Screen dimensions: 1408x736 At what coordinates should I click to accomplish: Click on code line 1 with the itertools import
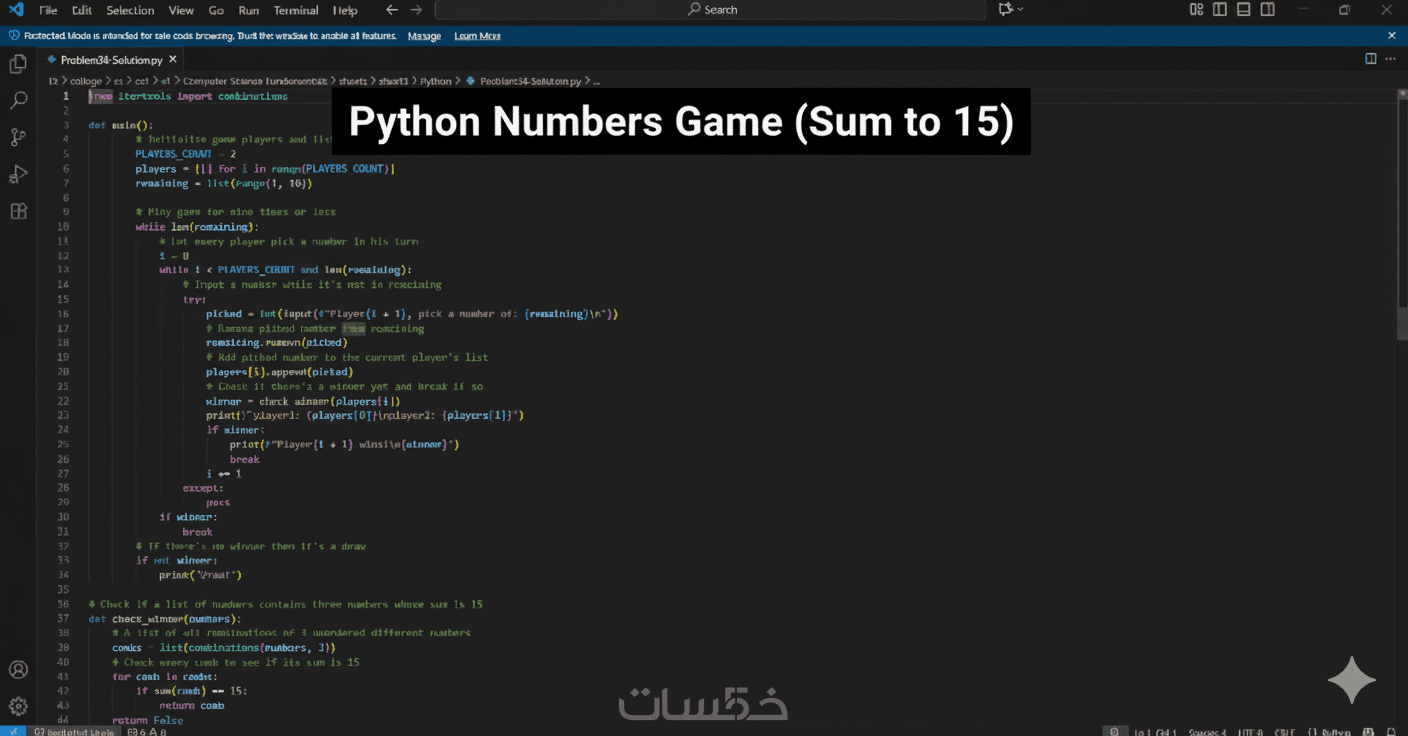point(188,96)
